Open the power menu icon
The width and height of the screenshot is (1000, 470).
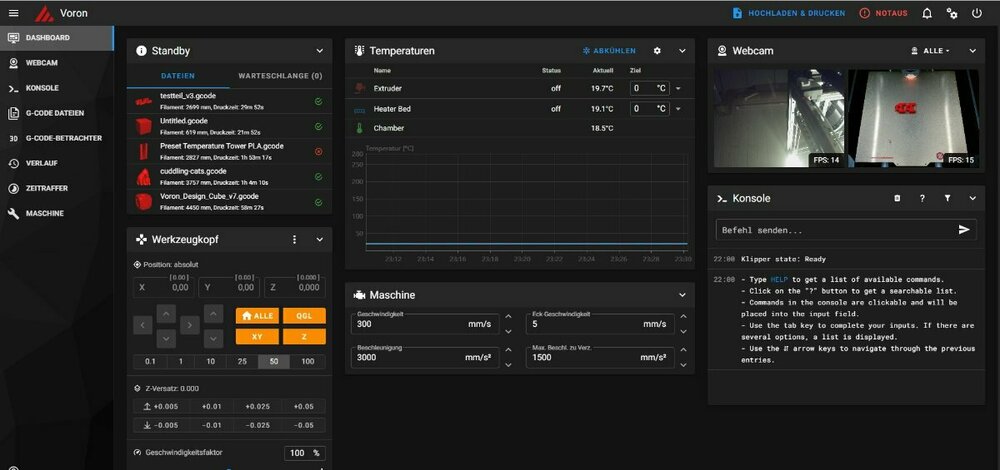[976, 13]
